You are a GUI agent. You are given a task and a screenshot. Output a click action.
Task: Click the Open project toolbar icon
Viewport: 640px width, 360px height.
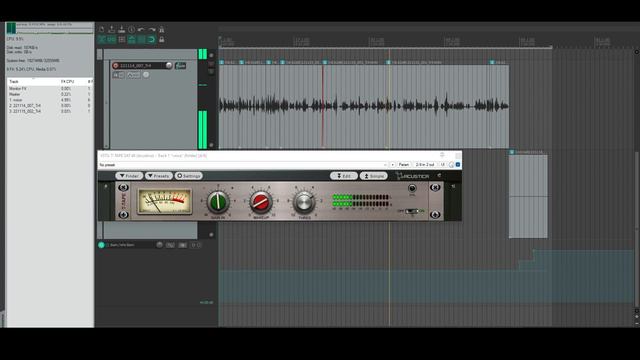coord(111,29)
